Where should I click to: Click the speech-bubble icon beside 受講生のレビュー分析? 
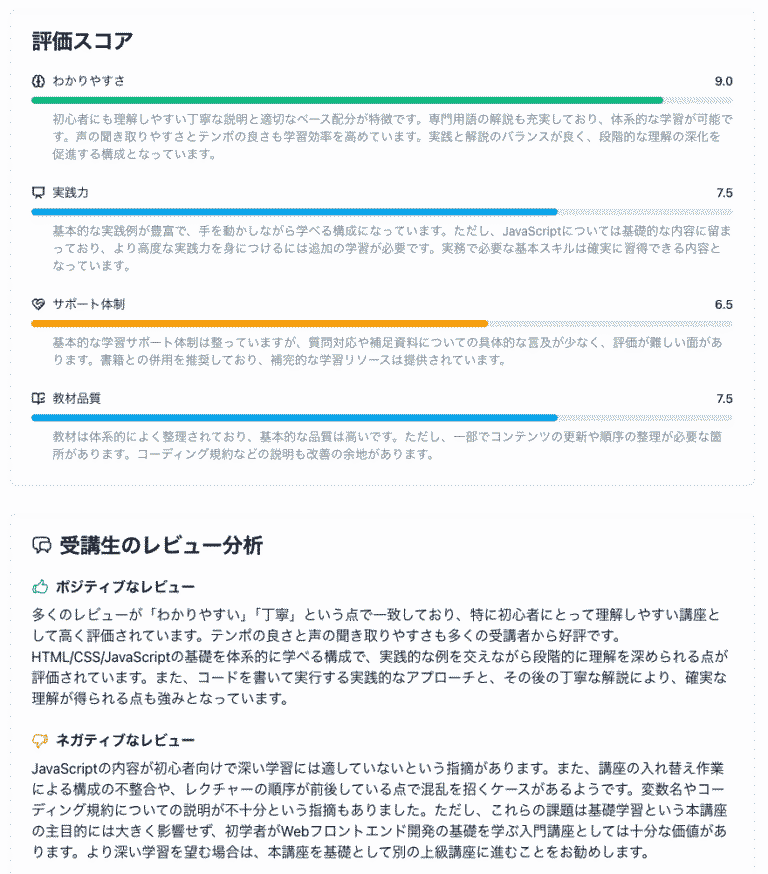(x=42, y=545)
